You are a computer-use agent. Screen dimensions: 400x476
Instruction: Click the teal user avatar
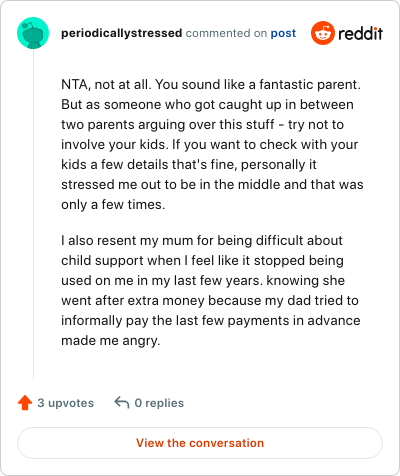coord(33,33)
